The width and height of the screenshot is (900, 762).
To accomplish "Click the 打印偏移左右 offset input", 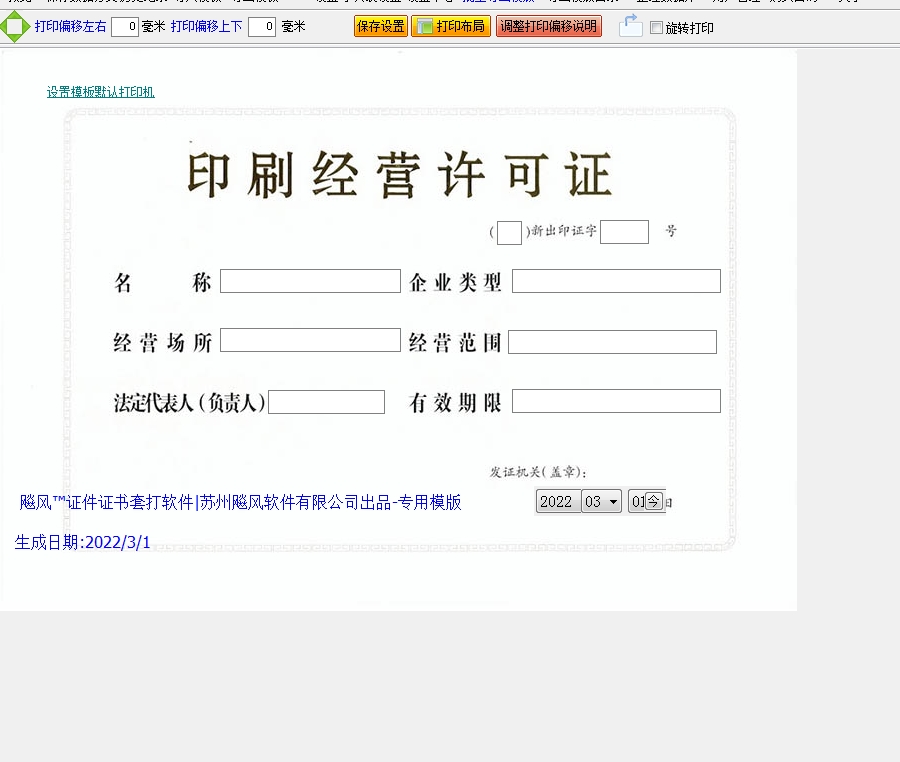I will coord(124,27).
